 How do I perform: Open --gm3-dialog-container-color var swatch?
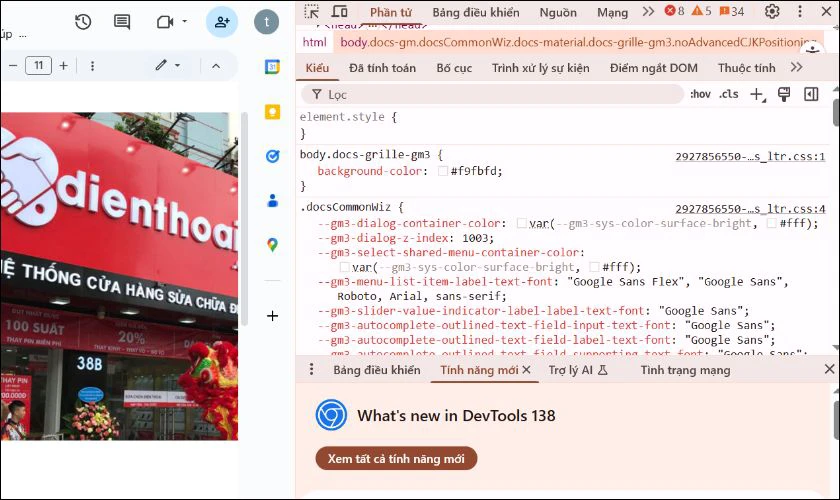coord(521,223)
